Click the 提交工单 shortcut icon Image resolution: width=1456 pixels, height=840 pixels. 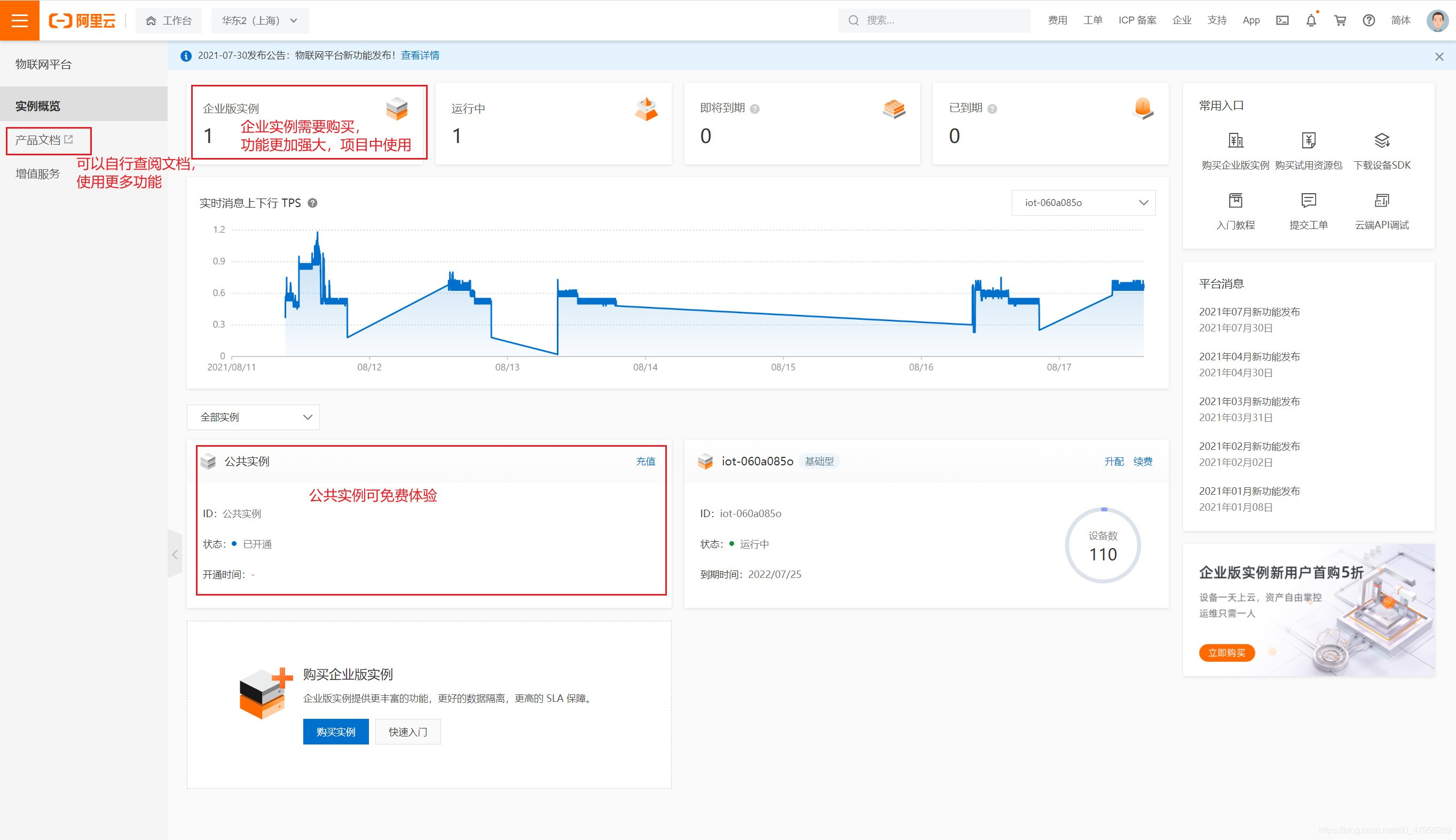click(1308, 201)
